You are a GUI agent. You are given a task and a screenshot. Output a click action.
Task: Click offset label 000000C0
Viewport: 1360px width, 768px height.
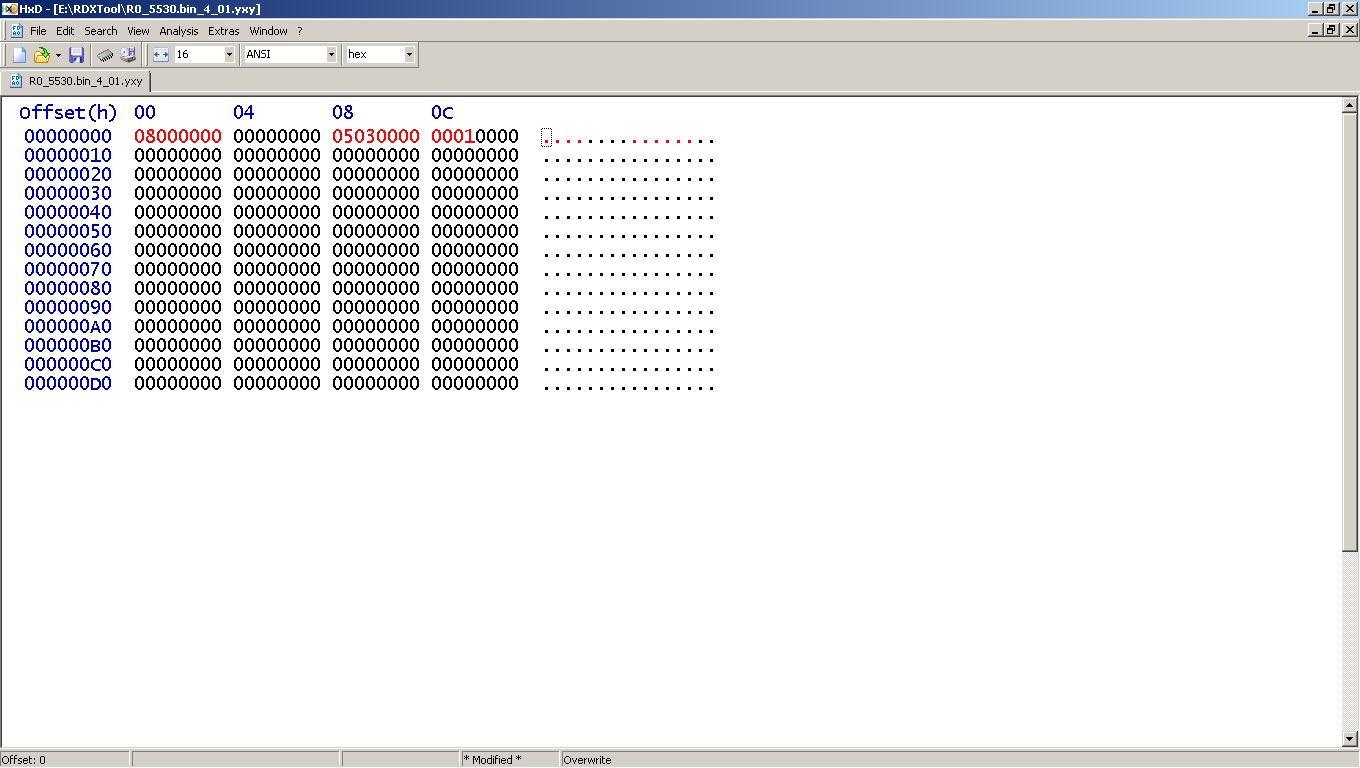(x=68, y=364)
